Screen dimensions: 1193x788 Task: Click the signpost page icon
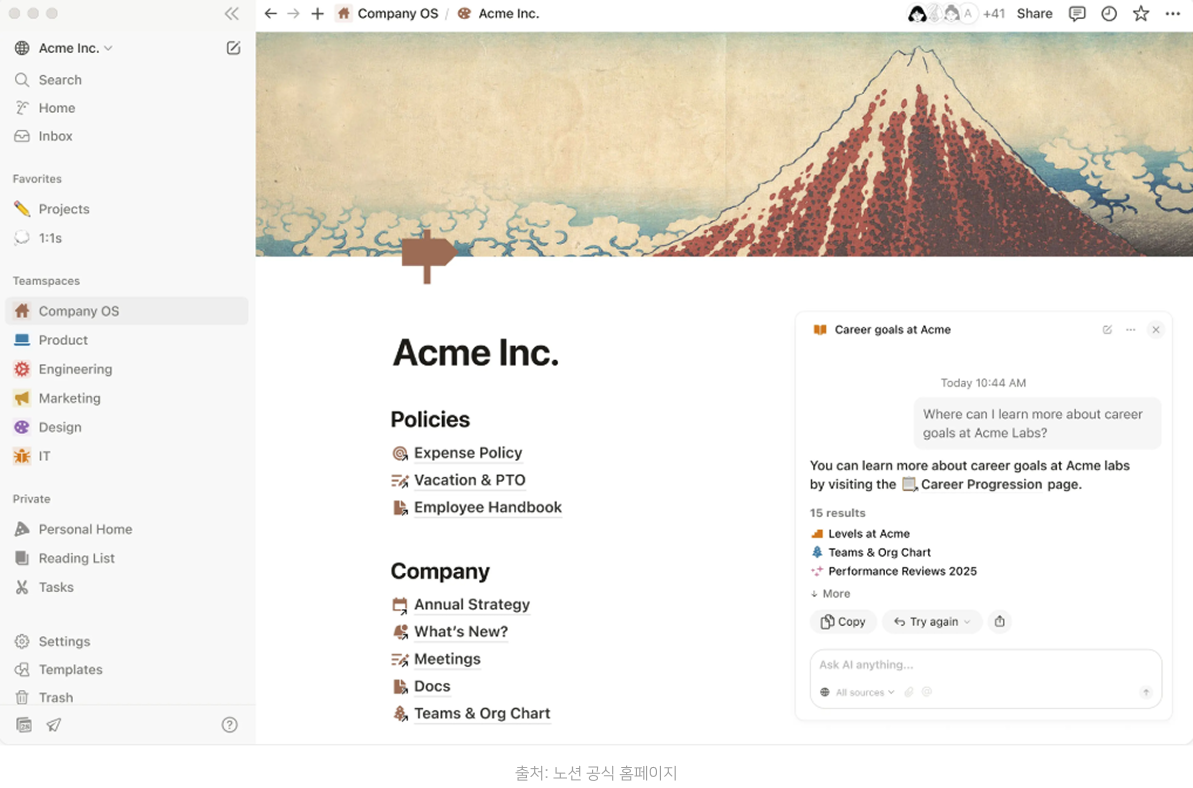pyautogui.click(x=428, y=256)
